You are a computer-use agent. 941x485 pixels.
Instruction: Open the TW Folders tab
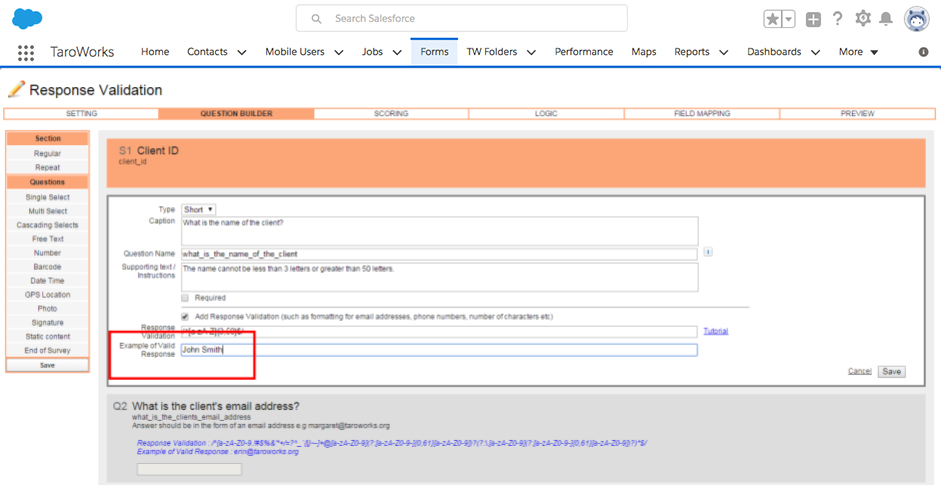(x=492, y=52)
